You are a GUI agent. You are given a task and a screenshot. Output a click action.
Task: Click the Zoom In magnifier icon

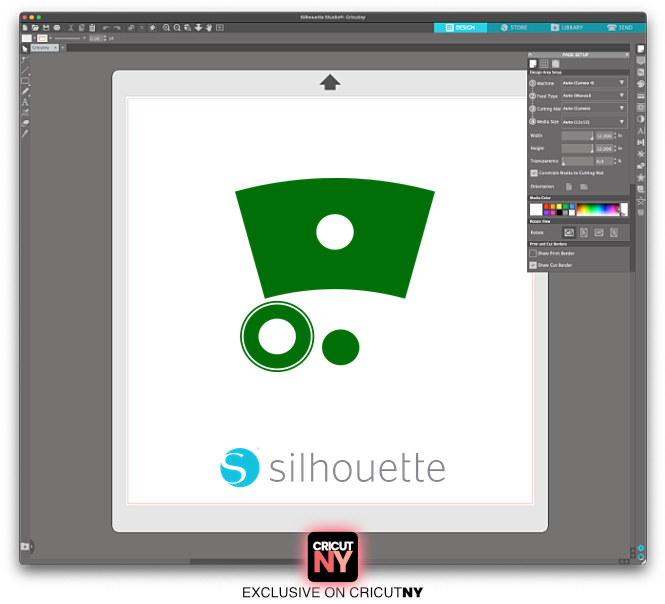point(166,27)
